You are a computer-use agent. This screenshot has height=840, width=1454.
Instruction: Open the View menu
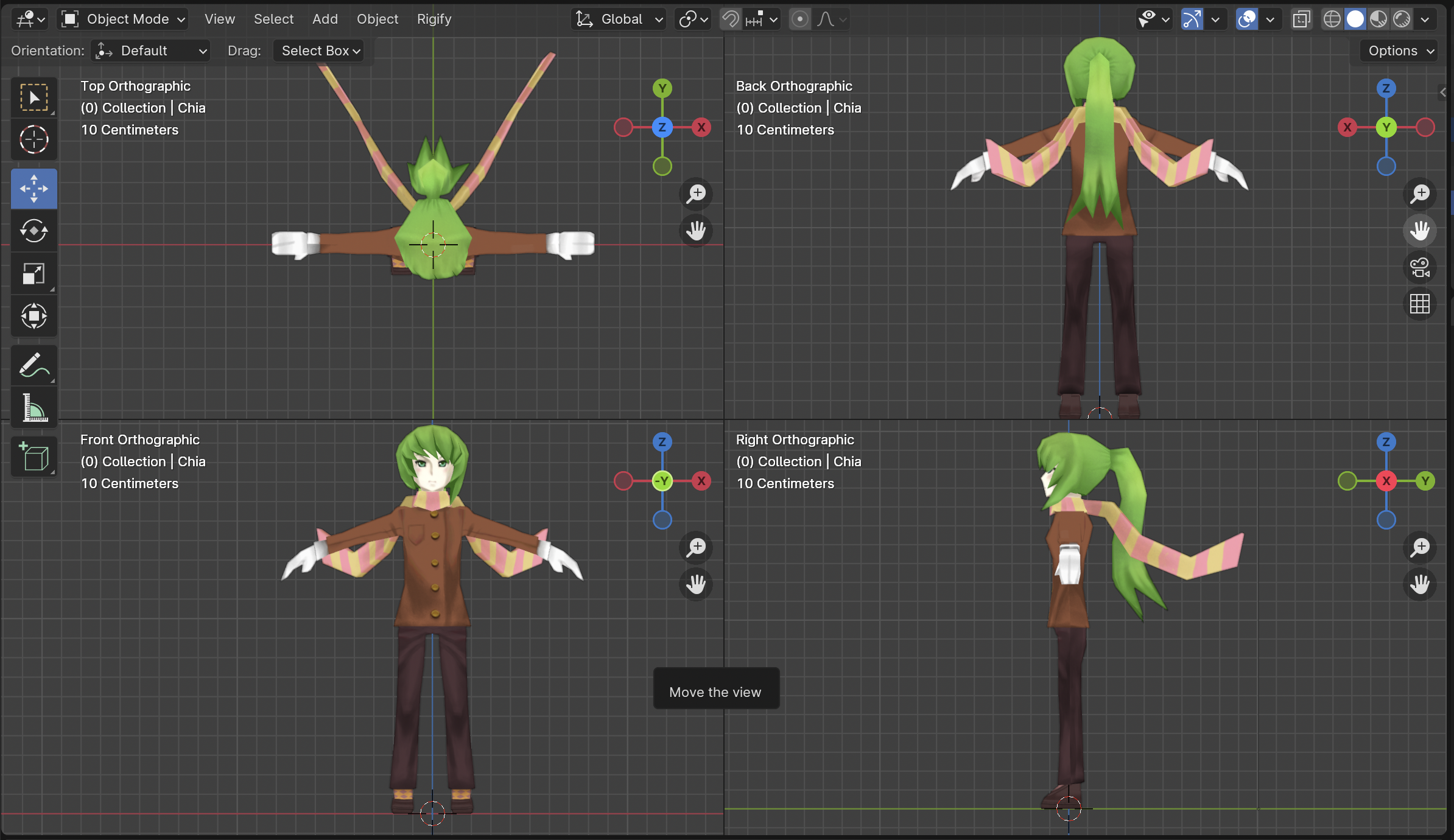pos(220,19)
